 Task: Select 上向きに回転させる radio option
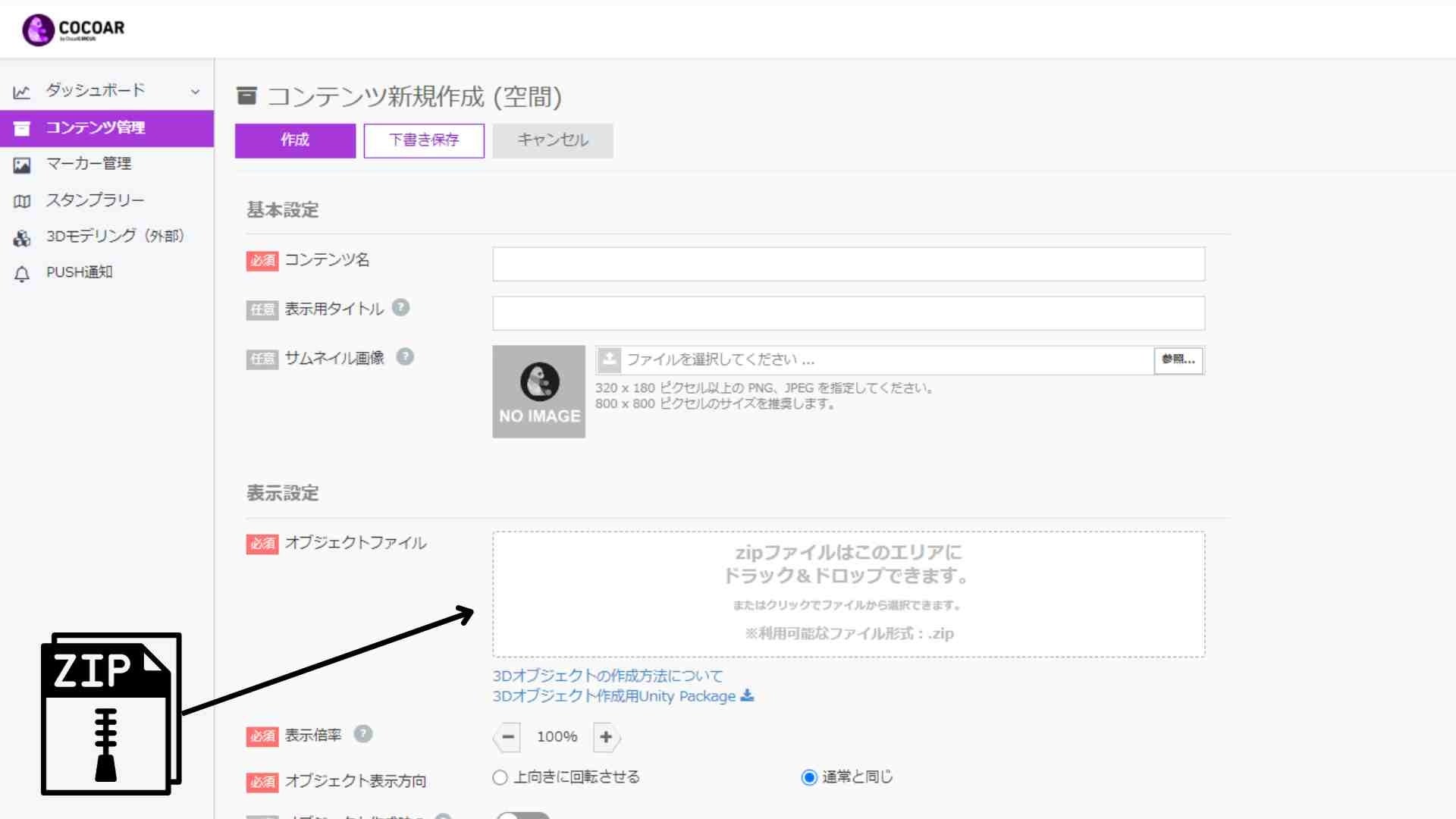(x=500, y=777)
